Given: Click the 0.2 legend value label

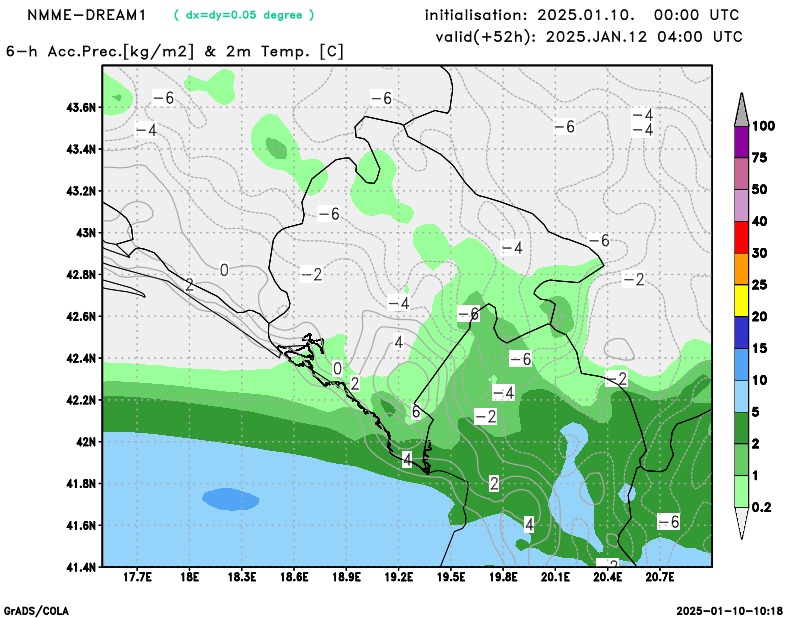Looking at the screenshot, I should coord(761,507).
